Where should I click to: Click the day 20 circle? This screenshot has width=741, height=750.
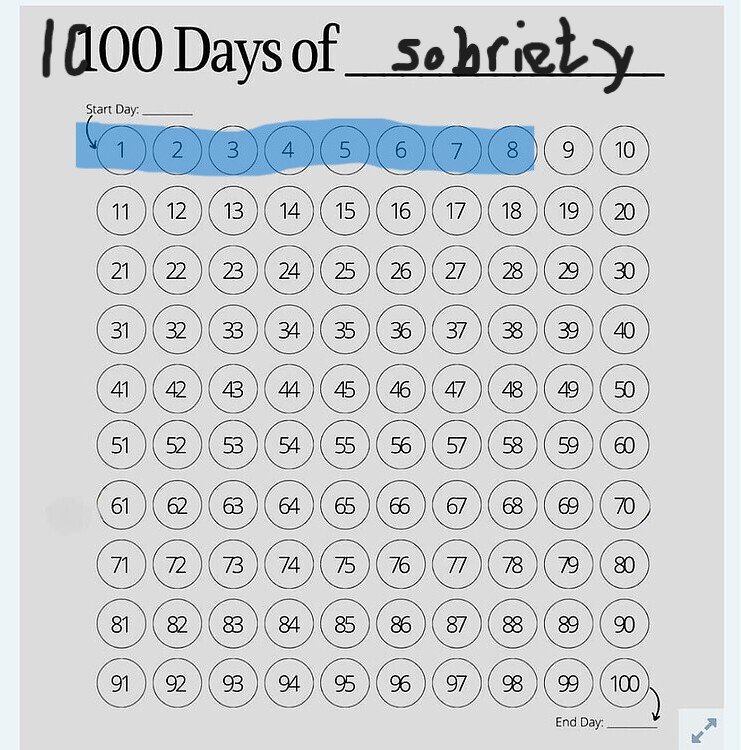[x=624, y=211]
